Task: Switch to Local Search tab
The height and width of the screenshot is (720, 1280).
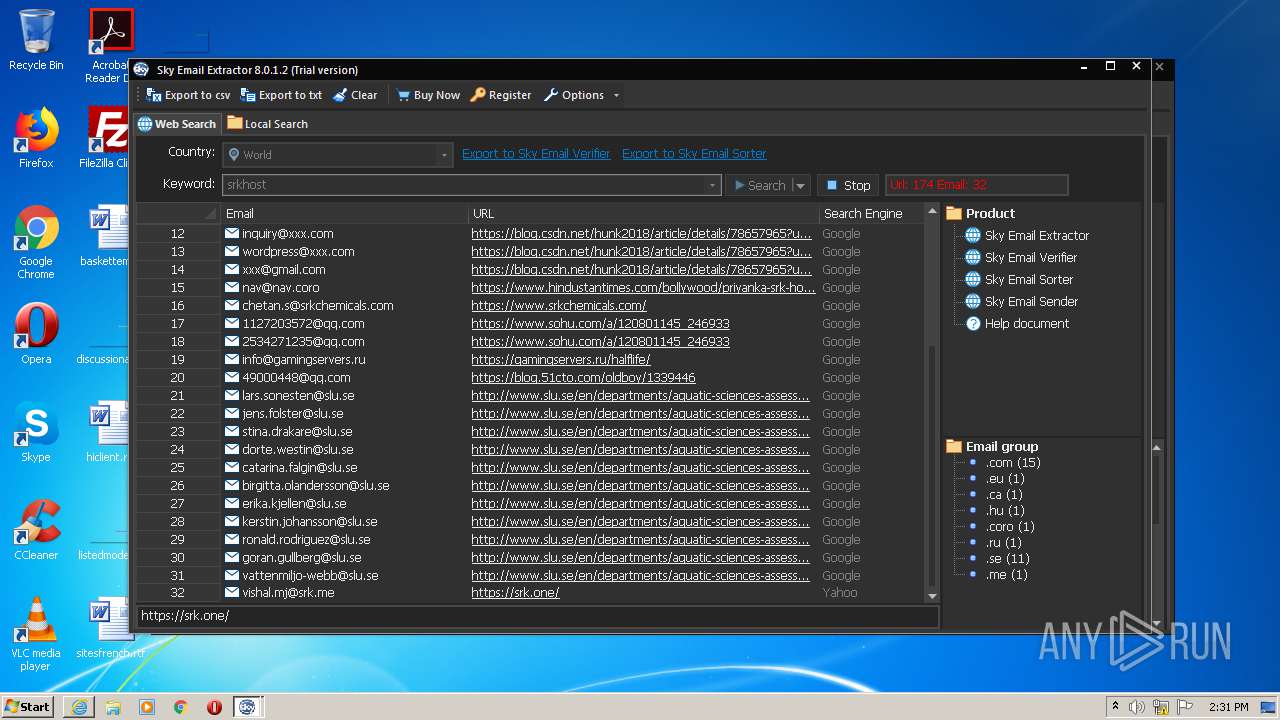Action: coord(267,124)
